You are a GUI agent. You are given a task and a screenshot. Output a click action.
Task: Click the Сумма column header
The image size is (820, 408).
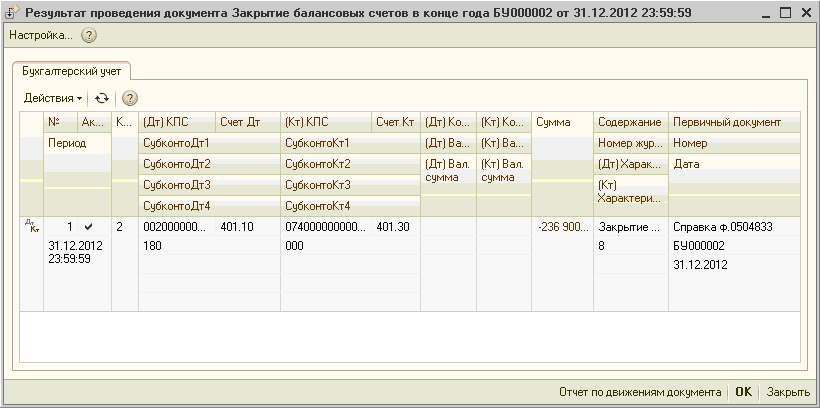(x=553, y=122)
